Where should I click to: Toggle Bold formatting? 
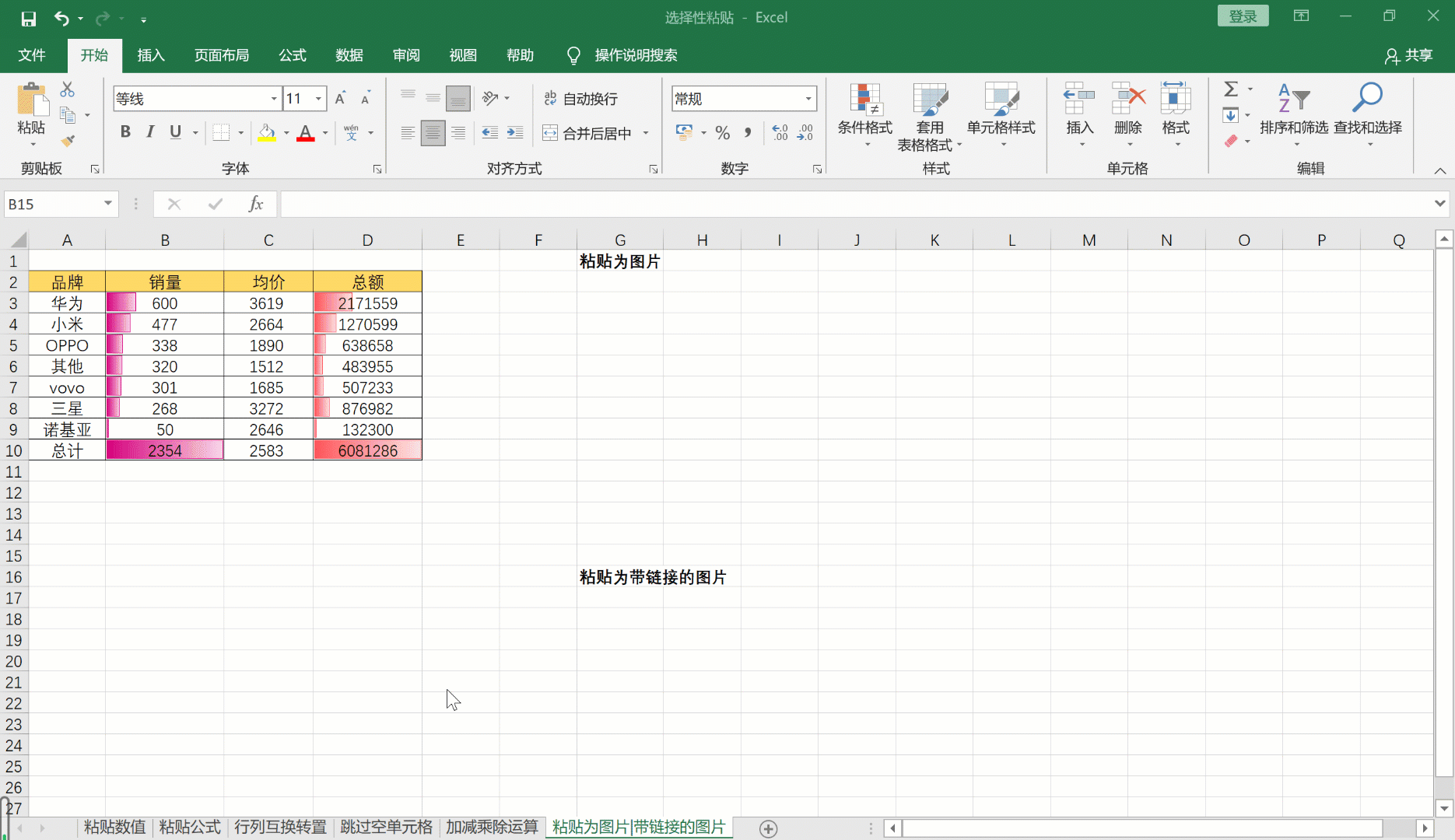[125, 132]
